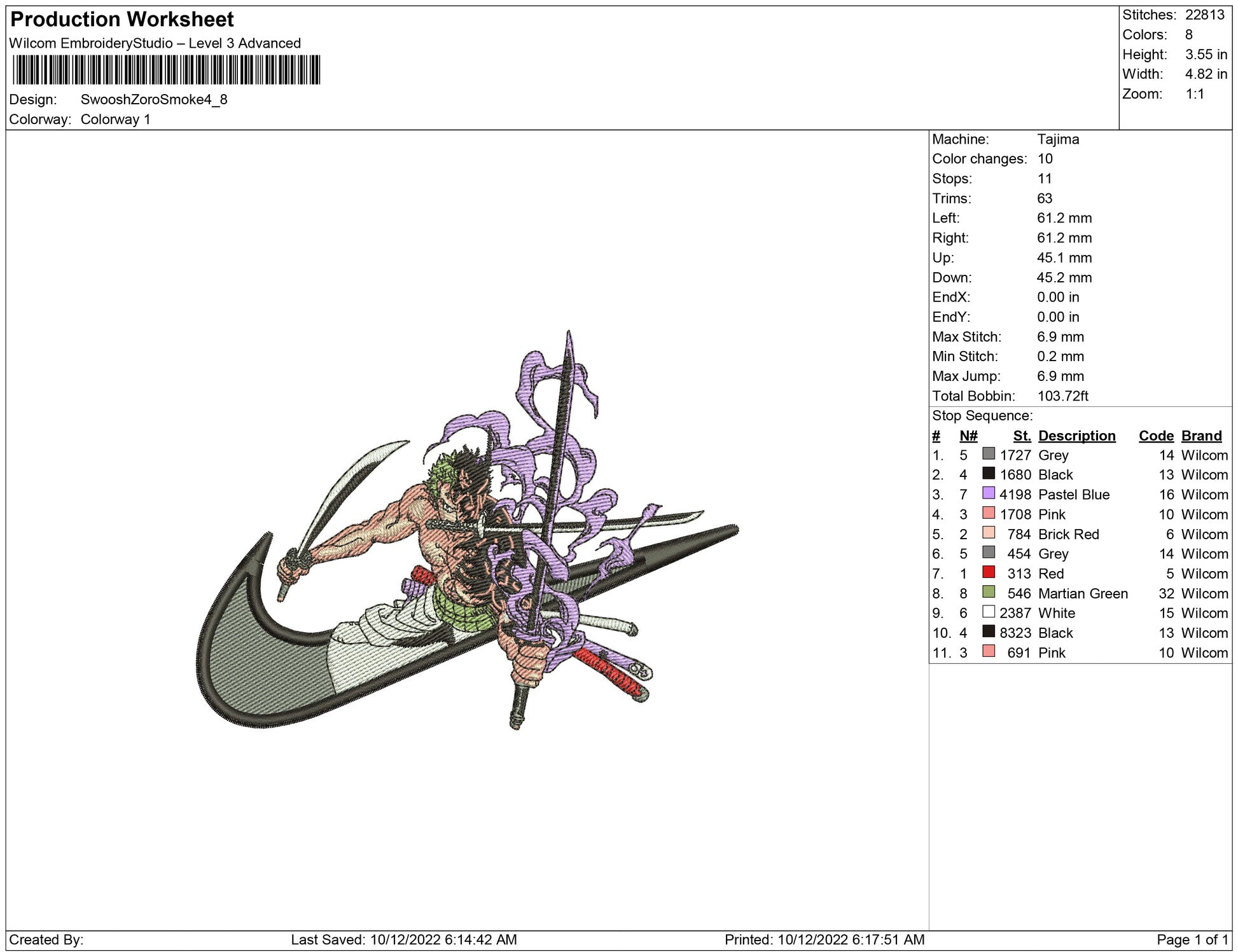Click the Stitches count 22813
This screenshot has width=1238, height=952.
[1204, 15]
